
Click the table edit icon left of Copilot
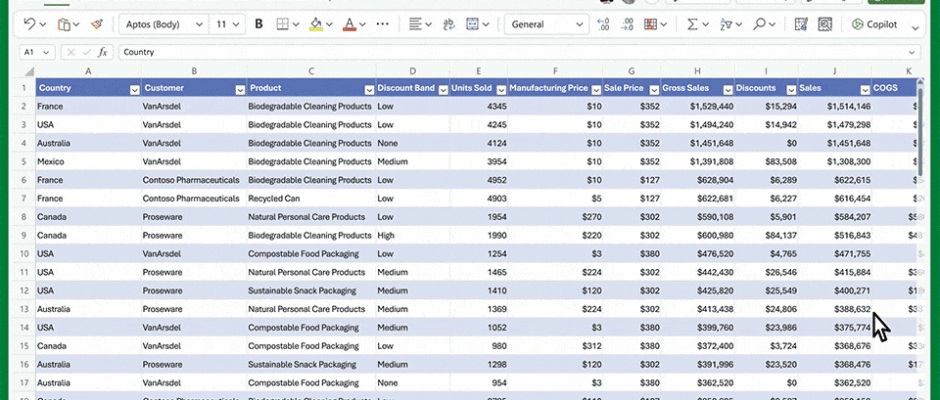tap(801, 24)
